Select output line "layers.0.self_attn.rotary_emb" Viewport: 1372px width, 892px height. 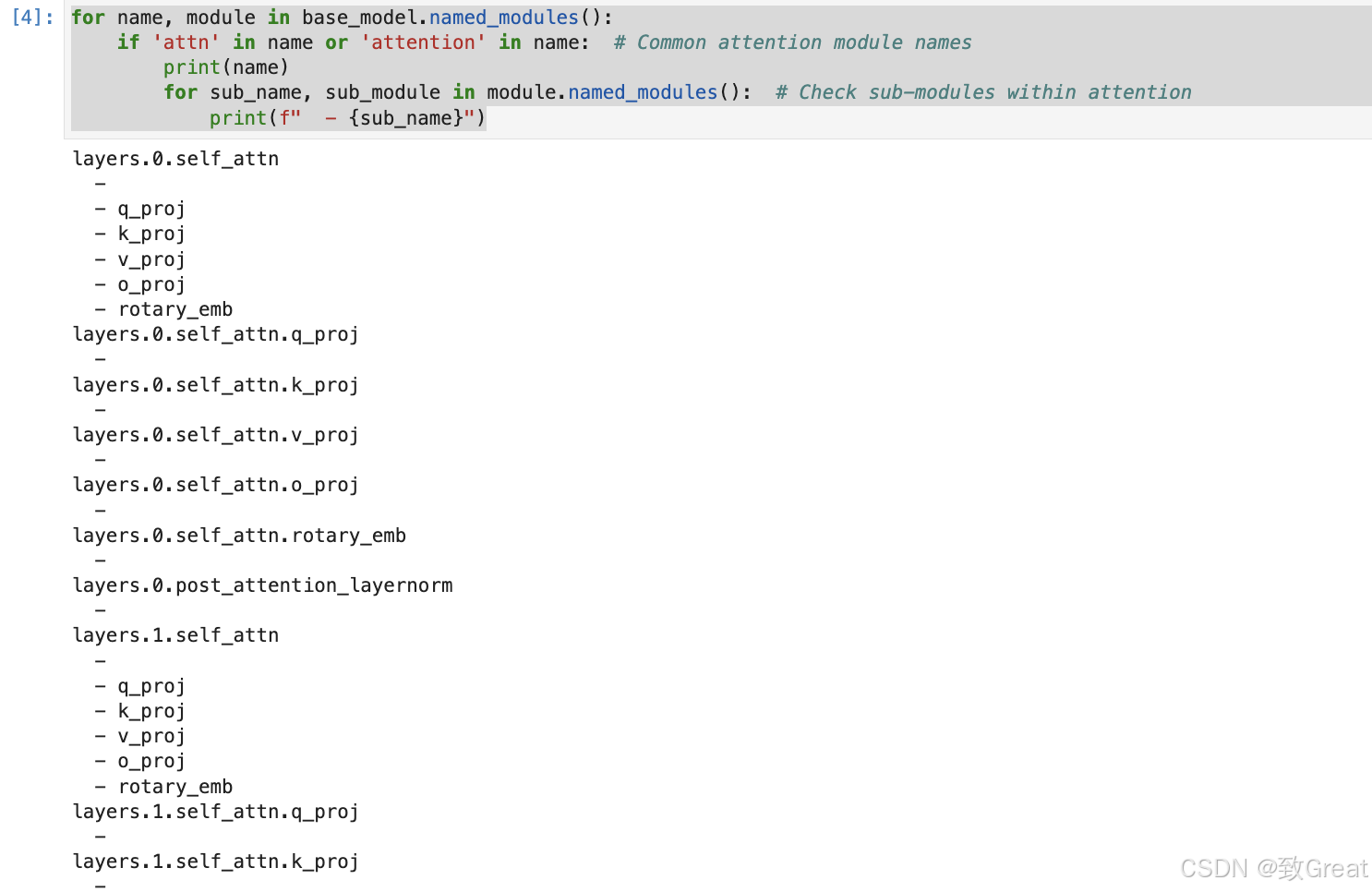(x=239, y=536)
